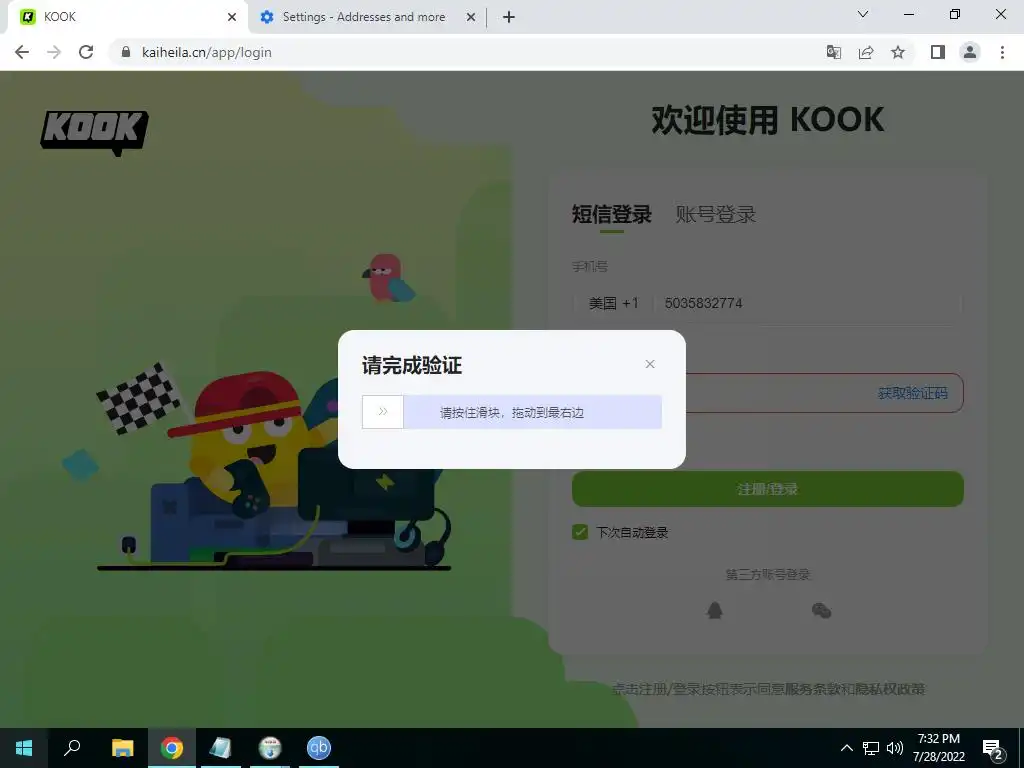Close the verification dialog with X
Viewport: 1024px width, 768px height.
[x=650, y=364]
